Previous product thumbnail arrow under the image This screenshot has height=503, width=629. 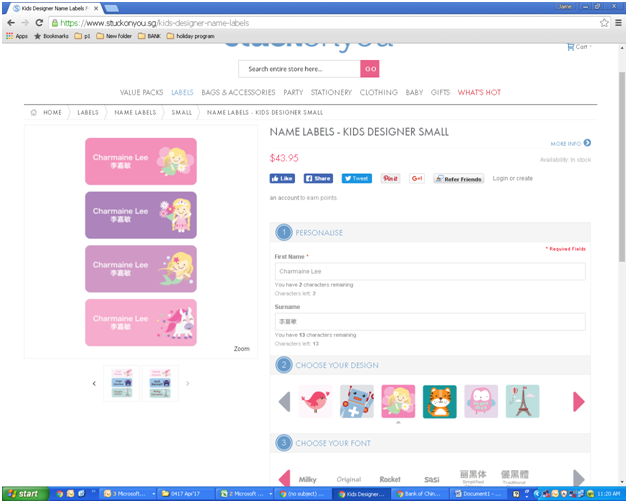[94, 383]
